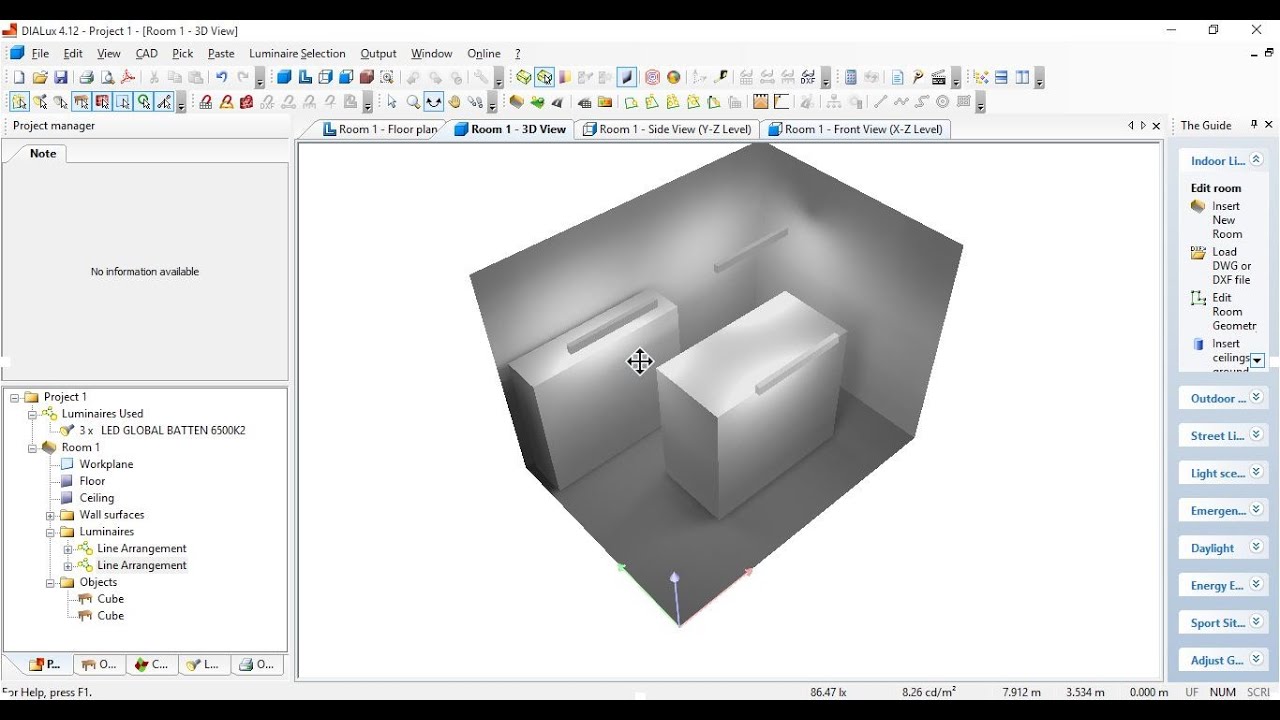Screen dimensions: 1280x720
Task: Activate the Pan hand tool
Action: 455,102
